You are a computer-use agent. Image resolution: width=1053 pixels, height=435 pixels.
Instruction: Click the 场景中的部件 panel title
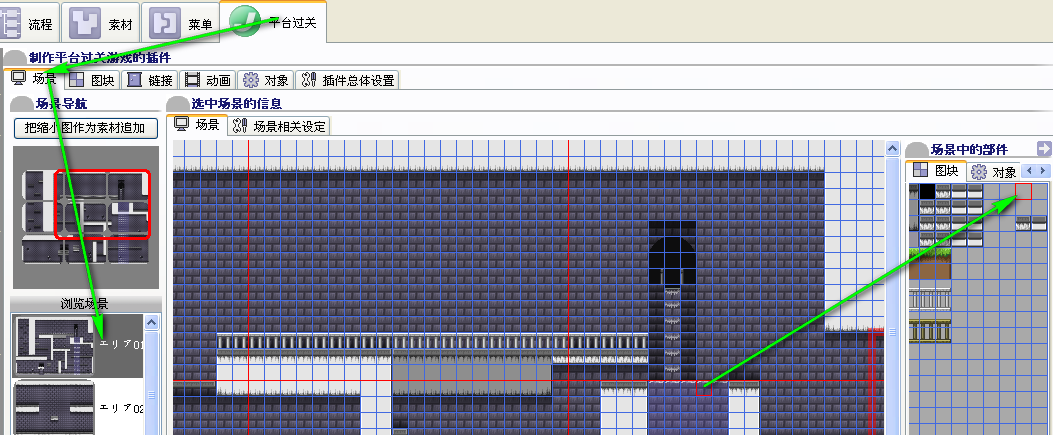pos(969,149)
